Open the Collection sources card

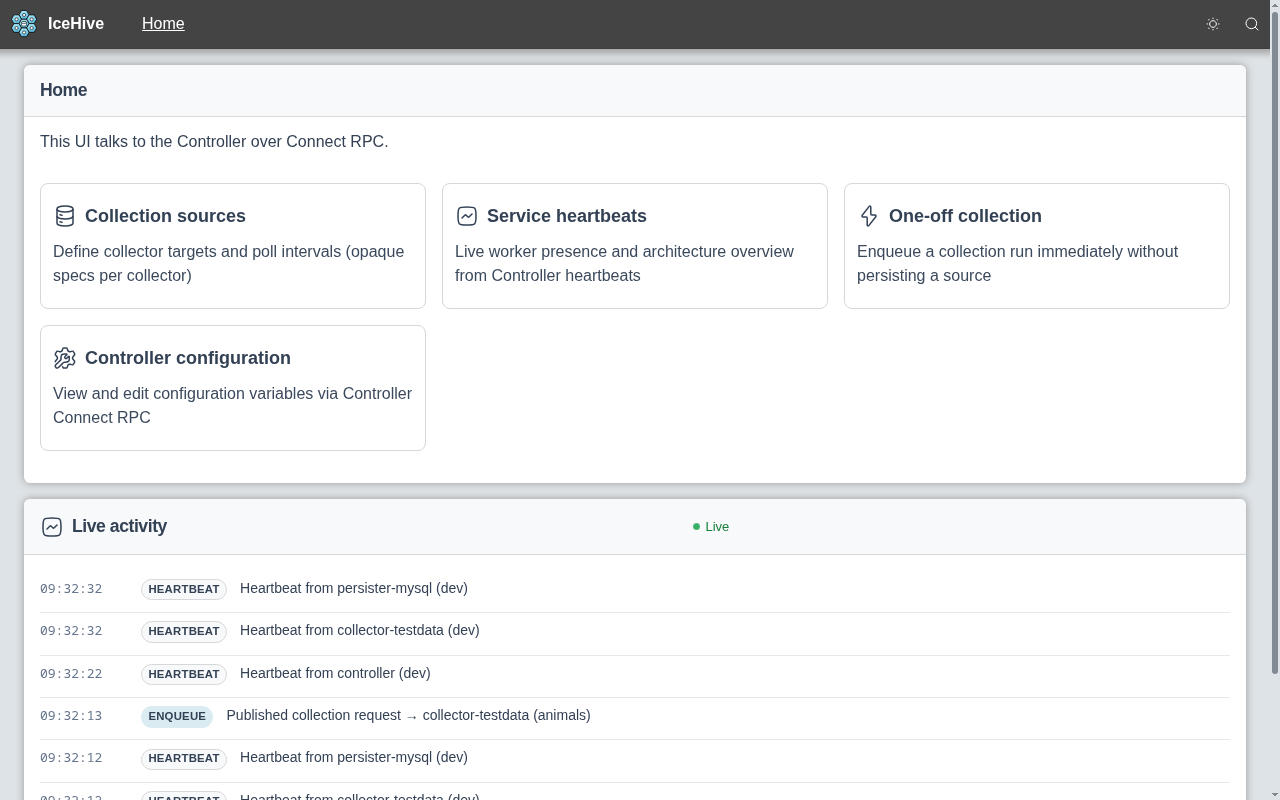[x=233, y=246]
